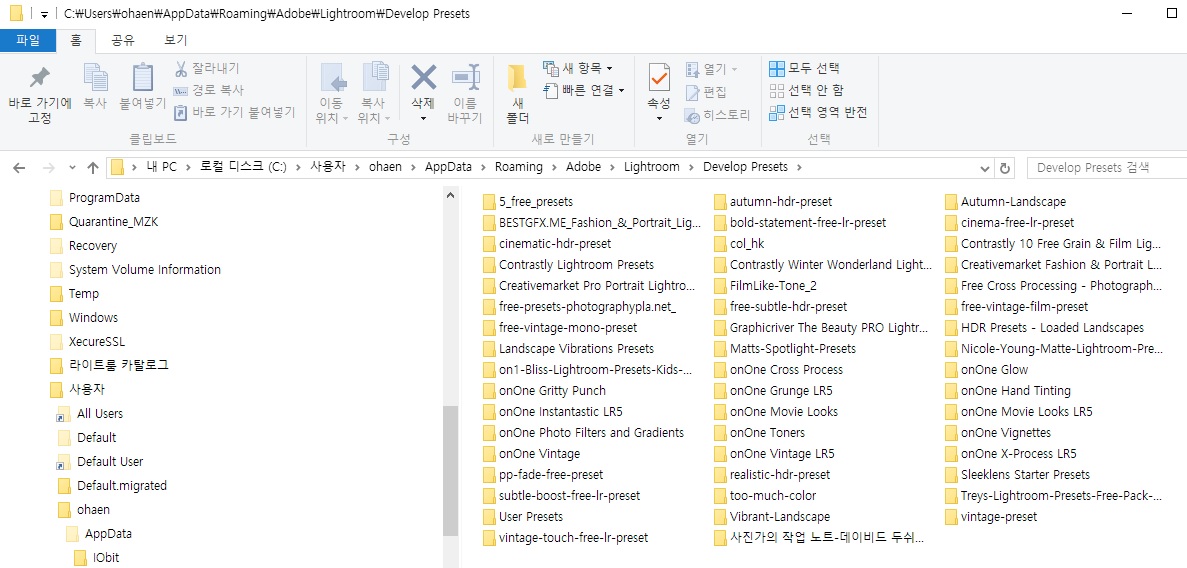Select IObit folder in navigation tree
The width and height of the screenshot is (1187, 568).
point(104,558)
